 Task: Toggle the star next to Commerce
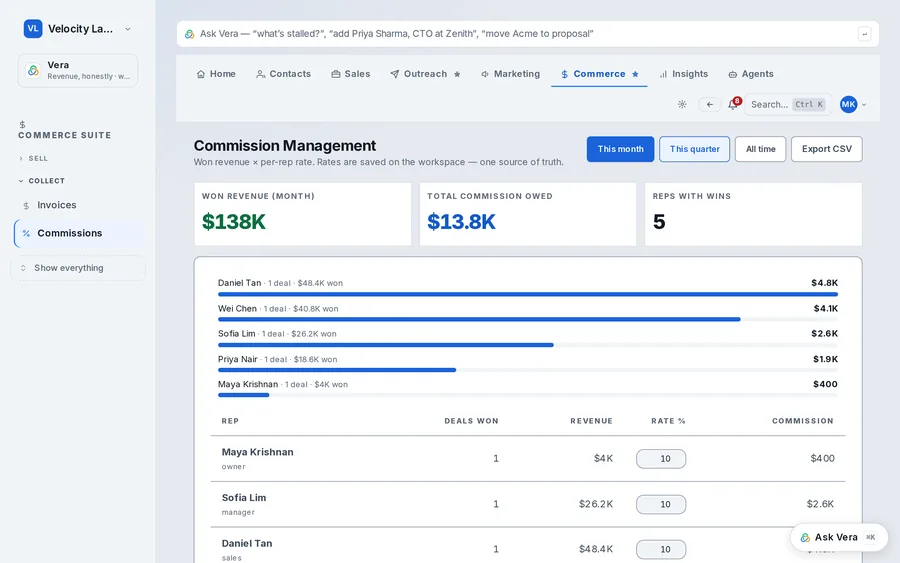pyautogui.click(x=635, y=74)
